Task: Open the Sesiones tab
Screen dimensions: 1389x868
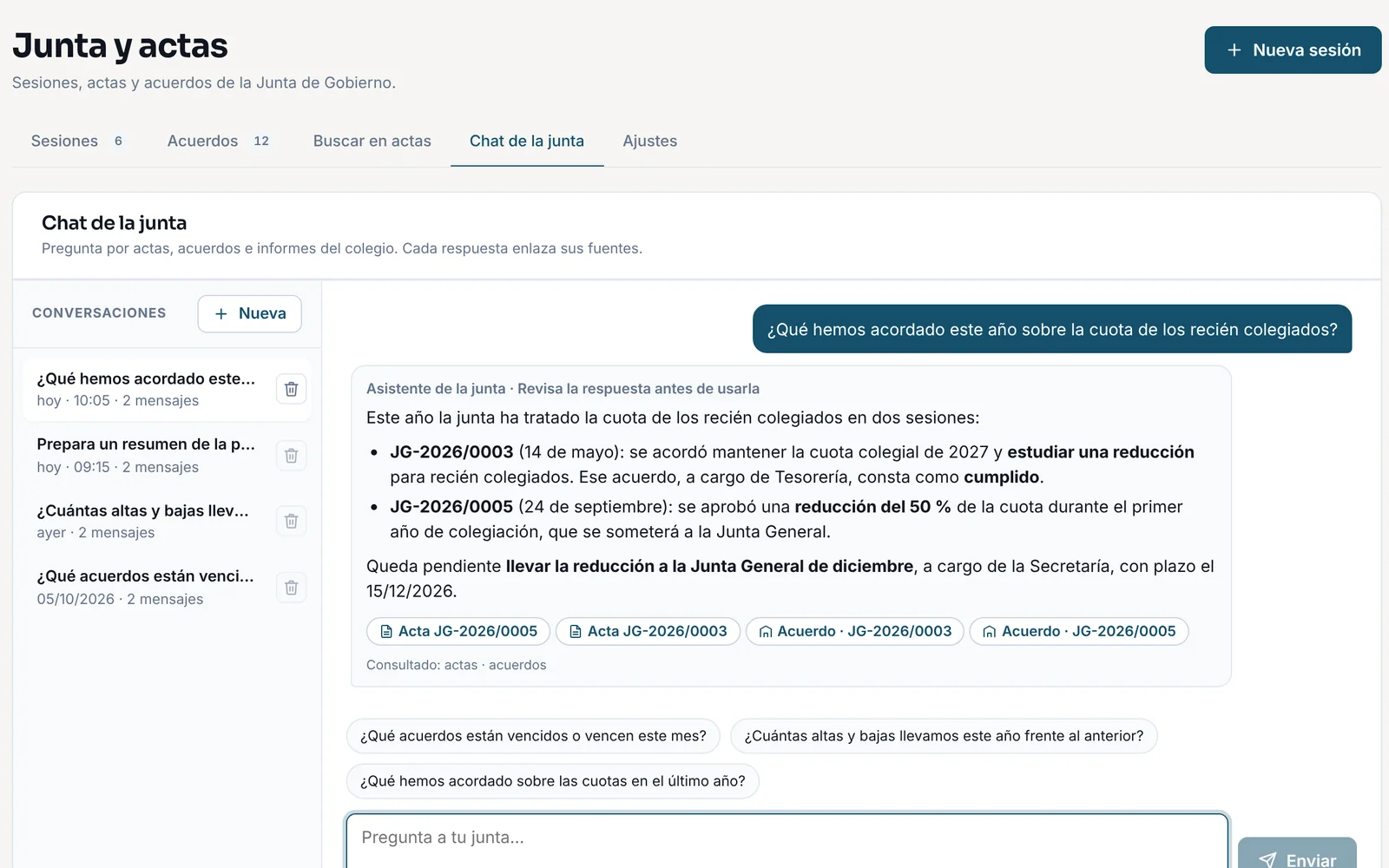Action: point(78,141)
